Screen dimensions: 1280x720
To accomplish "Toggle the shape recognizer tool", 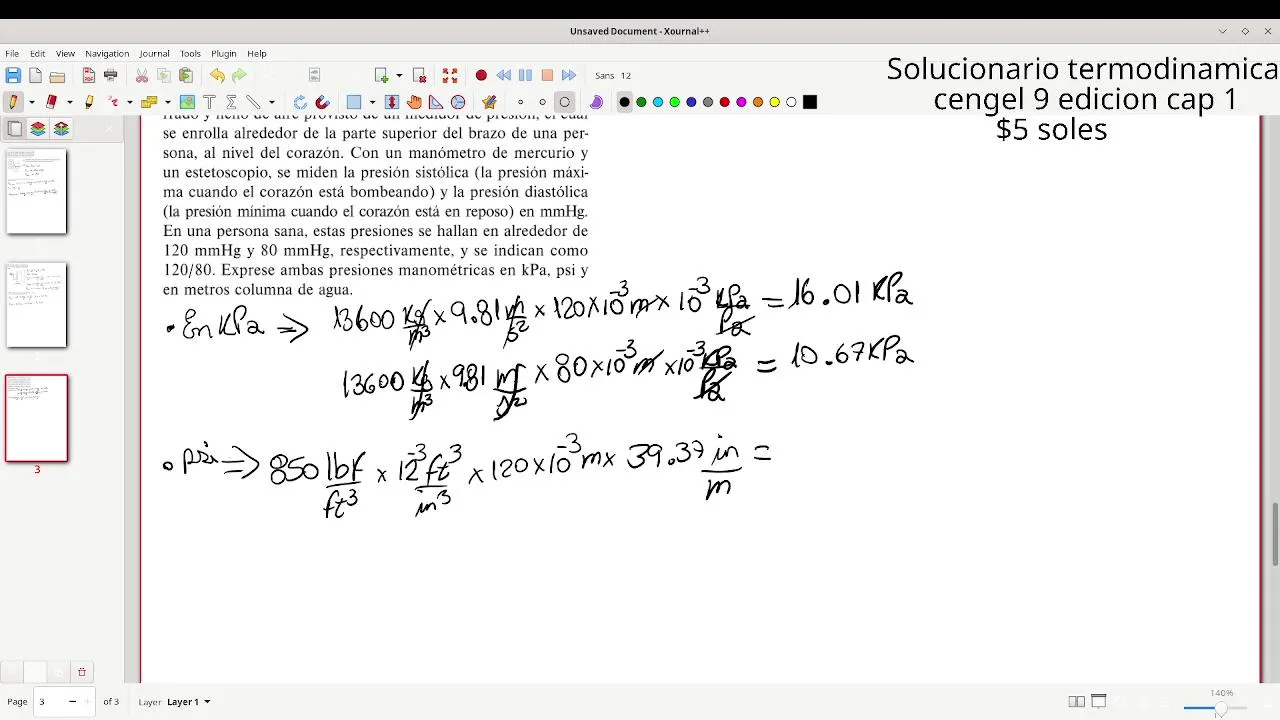I will click(x=489, y=102).
